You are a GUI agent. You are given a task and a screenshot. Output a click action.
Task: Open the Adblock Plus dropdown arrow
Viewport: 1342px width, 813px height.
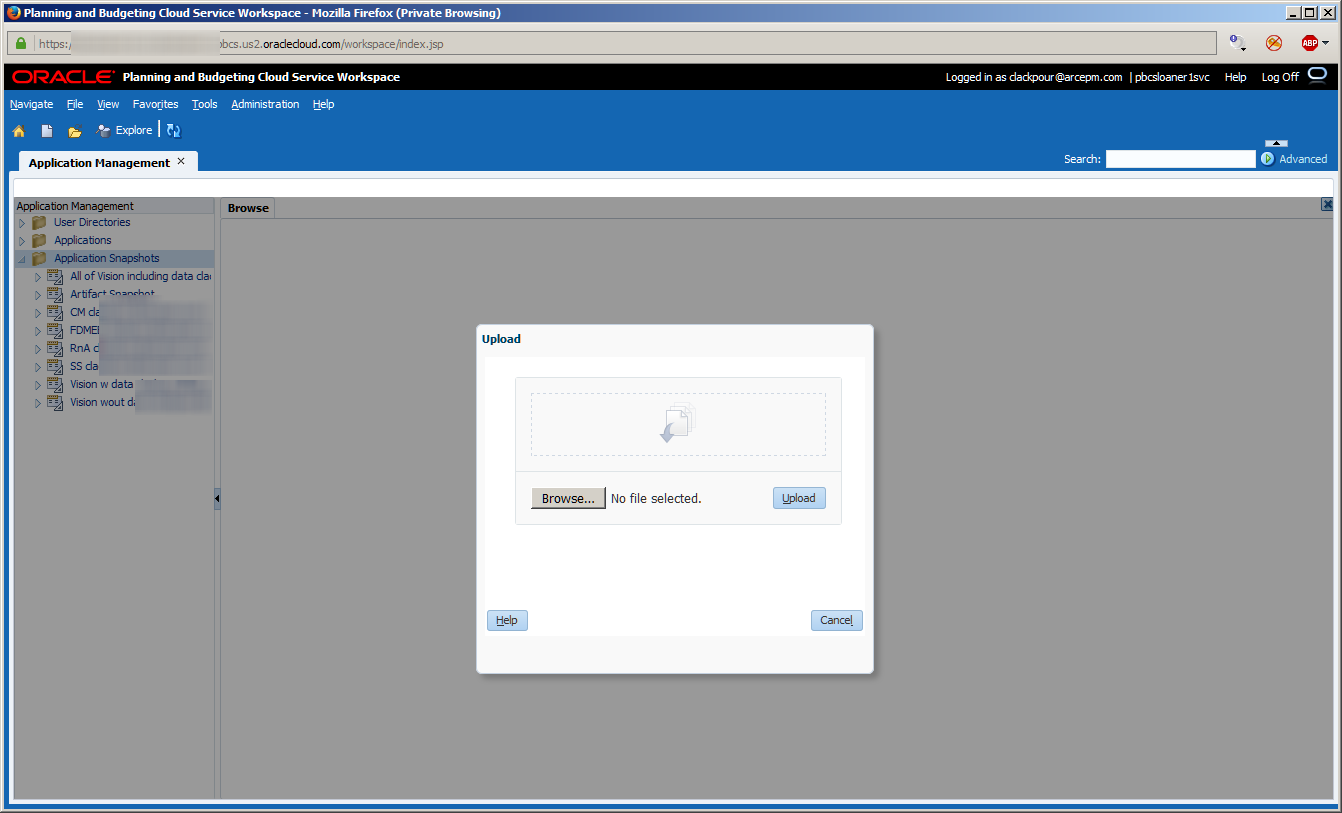(1325, 43)
